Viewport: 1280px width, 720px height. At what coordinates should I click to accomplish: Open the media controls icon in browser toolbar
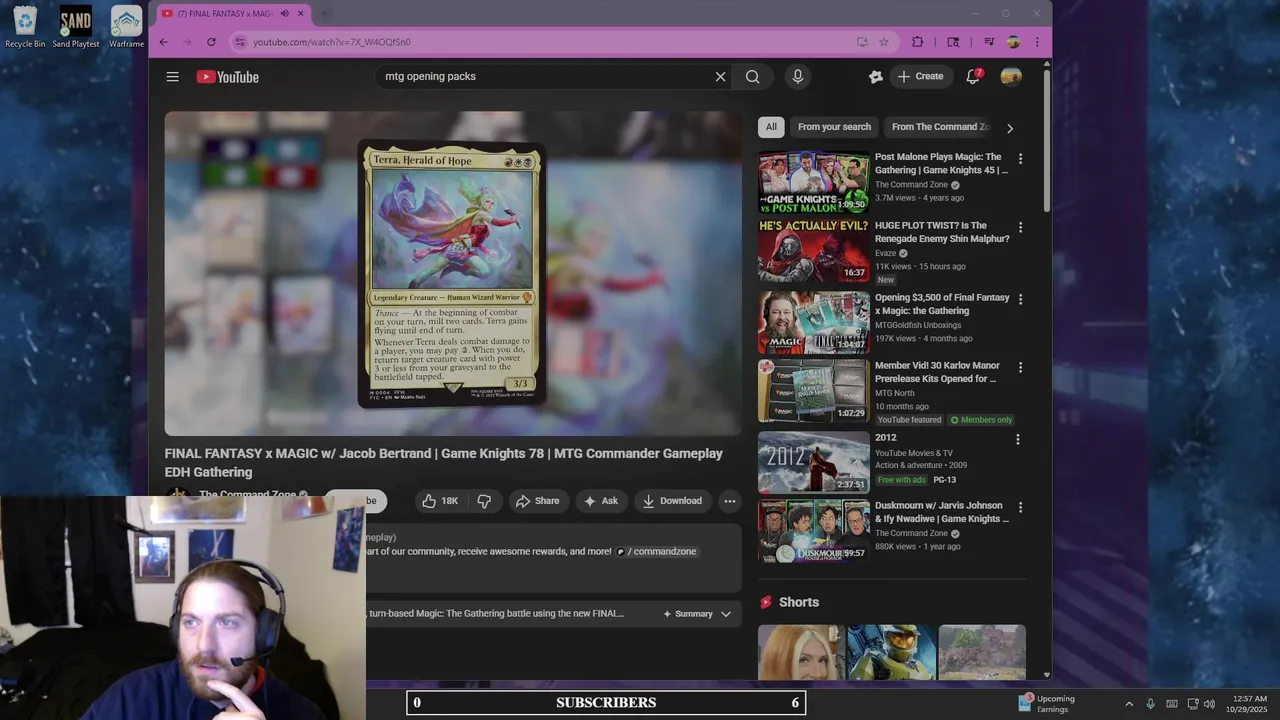pyautogui.click(x=989, y=42)
